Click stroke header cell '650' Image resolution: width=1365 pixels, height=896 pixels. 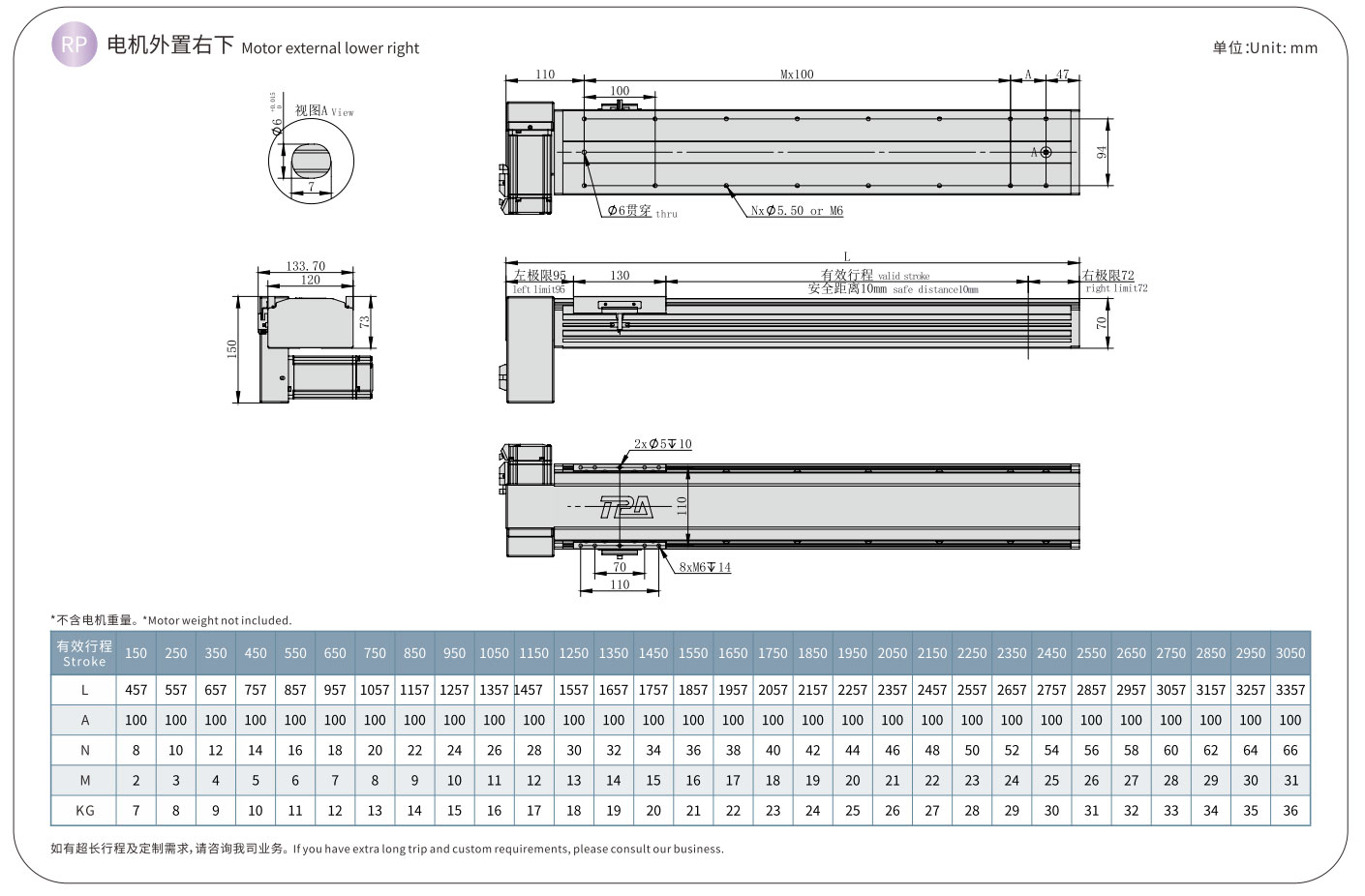click(x=335, y=653)
